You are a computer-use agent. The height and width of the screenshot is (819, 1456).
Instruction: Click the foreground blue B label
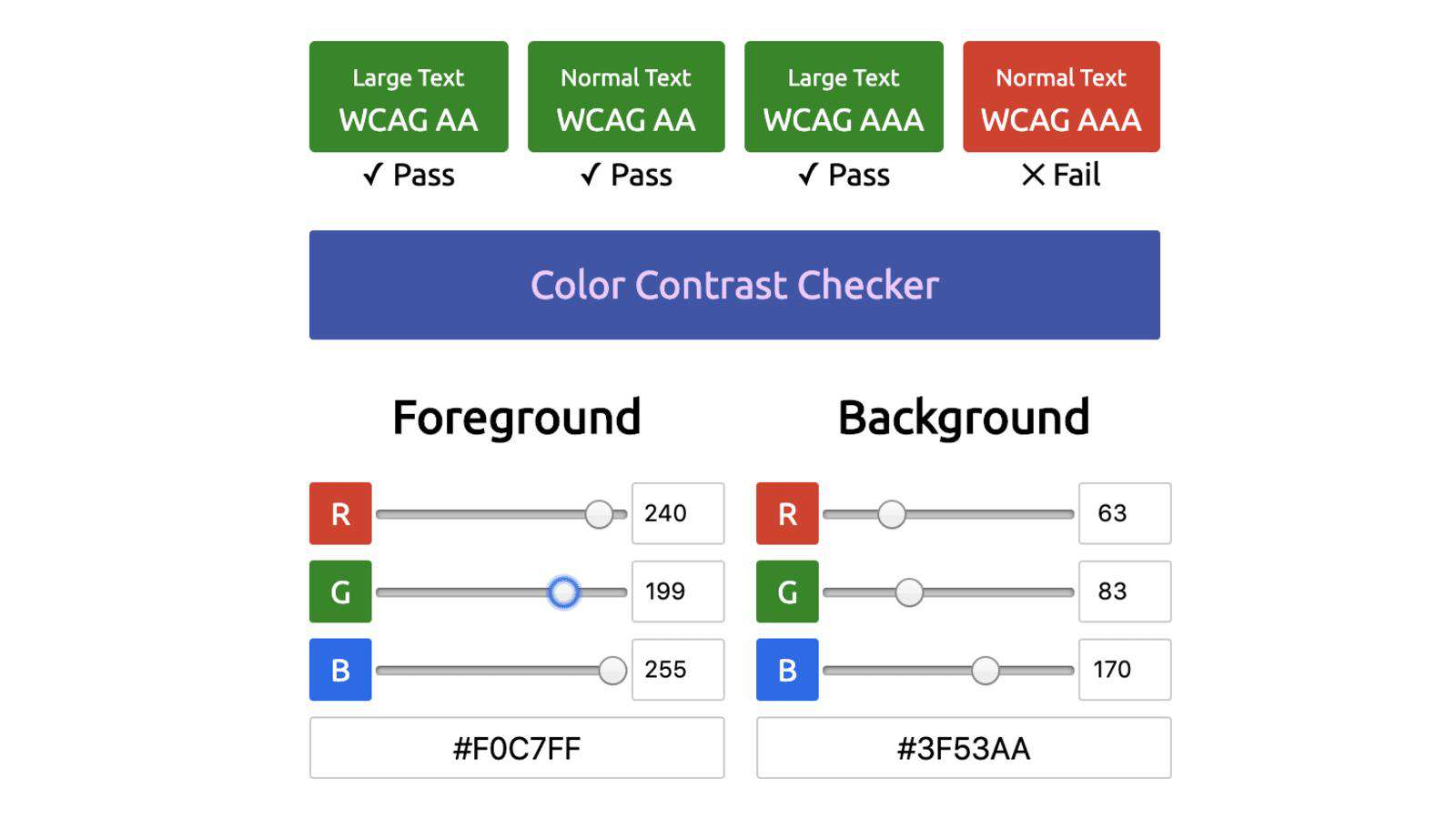coord(340,670)
